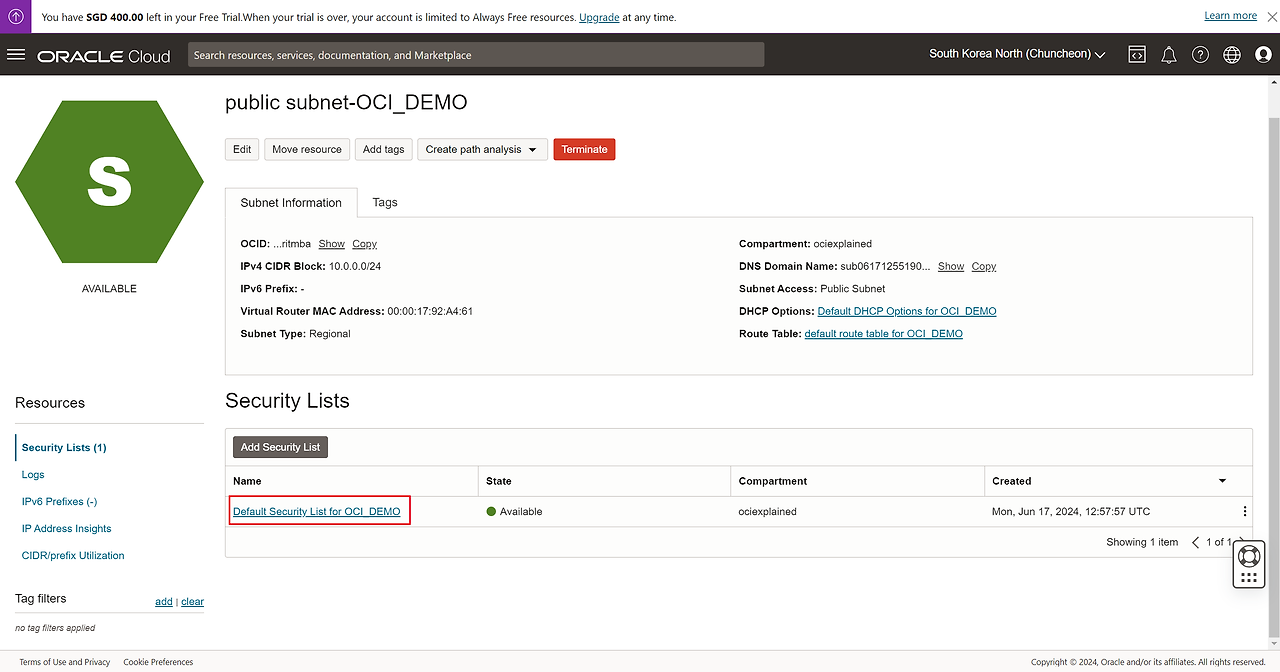This screenshot has width=1280, height=672.
Task: Expand Create path analysis dropdown
Action: 482,149
